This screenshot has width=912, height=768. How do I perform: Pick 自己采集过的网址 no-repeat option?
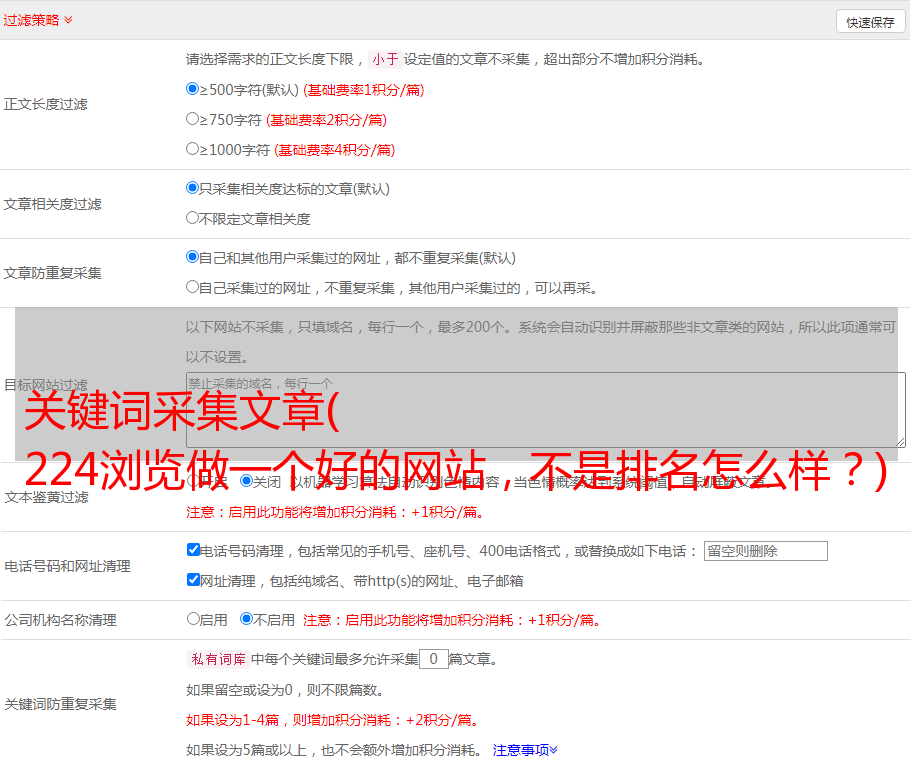point(193,287)
